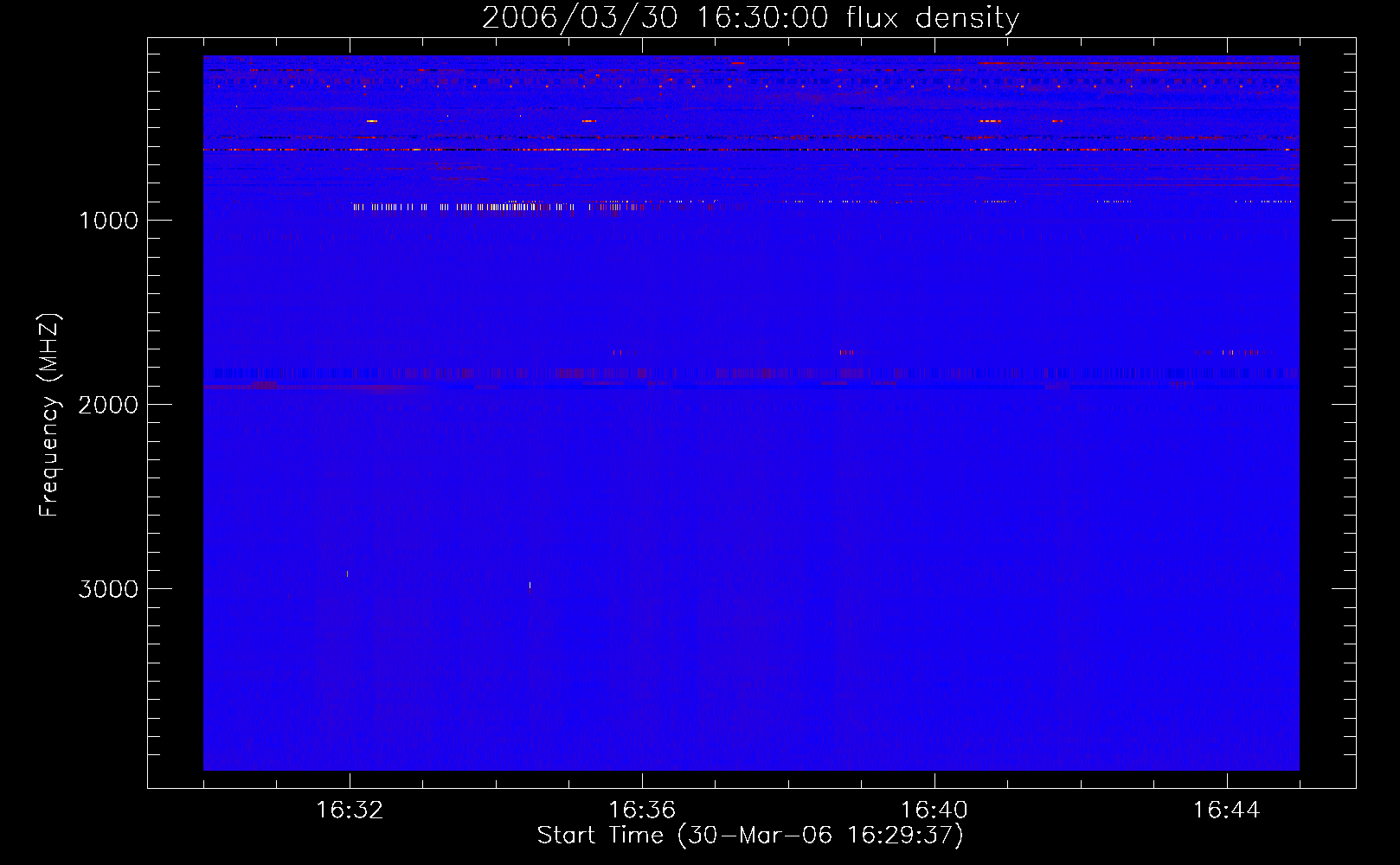The image size is (1400, 865).
Task: Click the plot title "2006/03/30 16:30:00 flux density"
Action: [750, 17]
